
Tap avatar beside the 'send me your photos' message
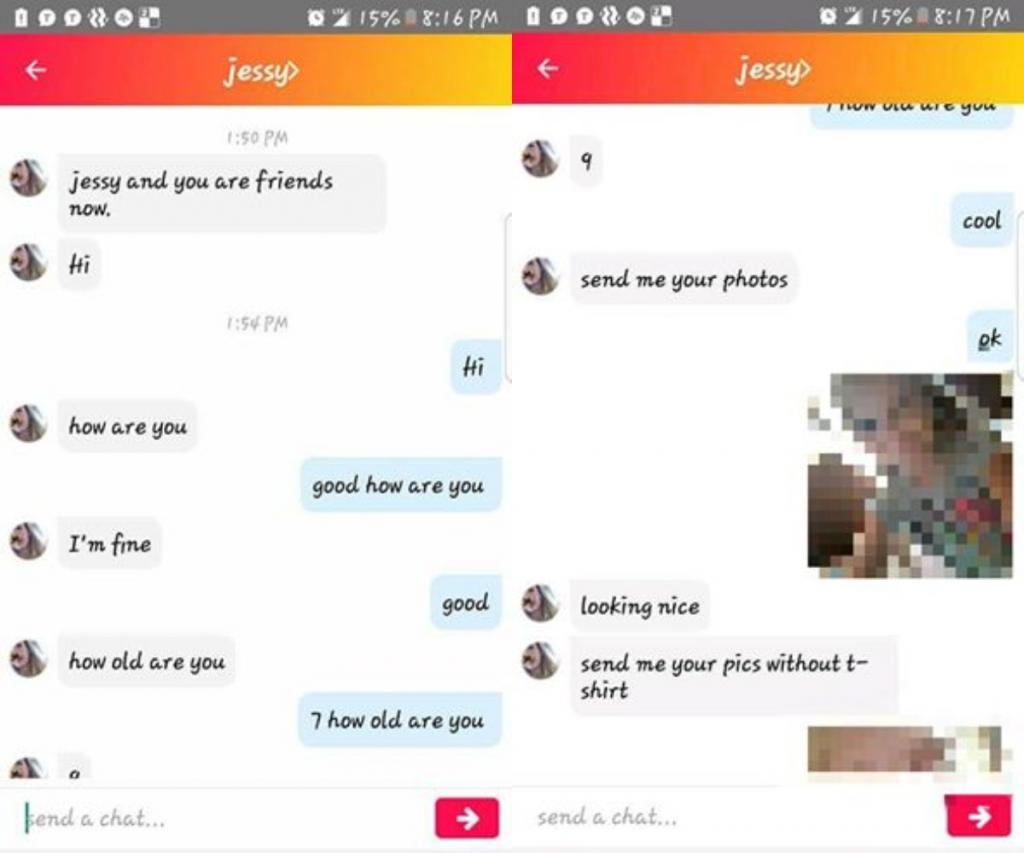coord(540,276)
